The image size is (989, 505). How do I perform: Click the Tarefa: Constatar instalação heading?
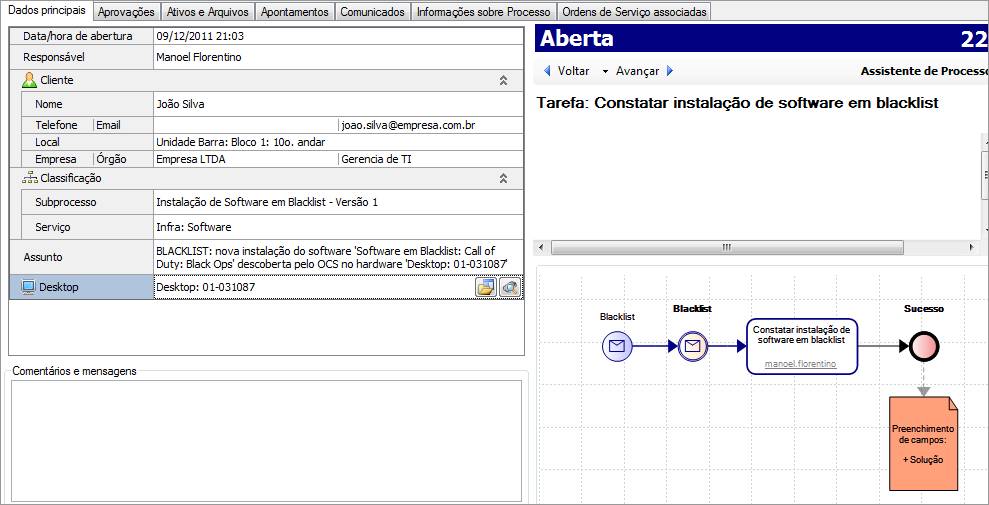coord(737,103)
